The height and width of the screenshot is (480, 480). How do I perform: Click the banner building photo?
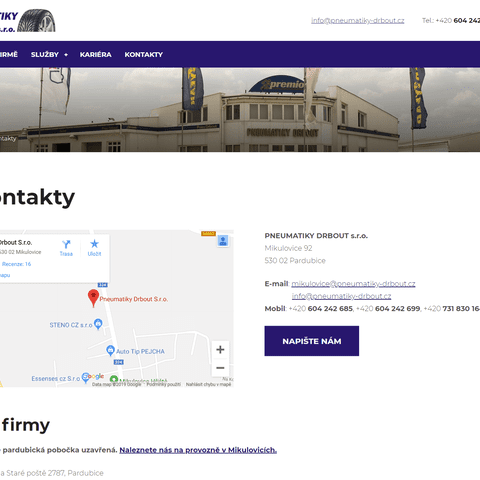click(x=240, y=110)
